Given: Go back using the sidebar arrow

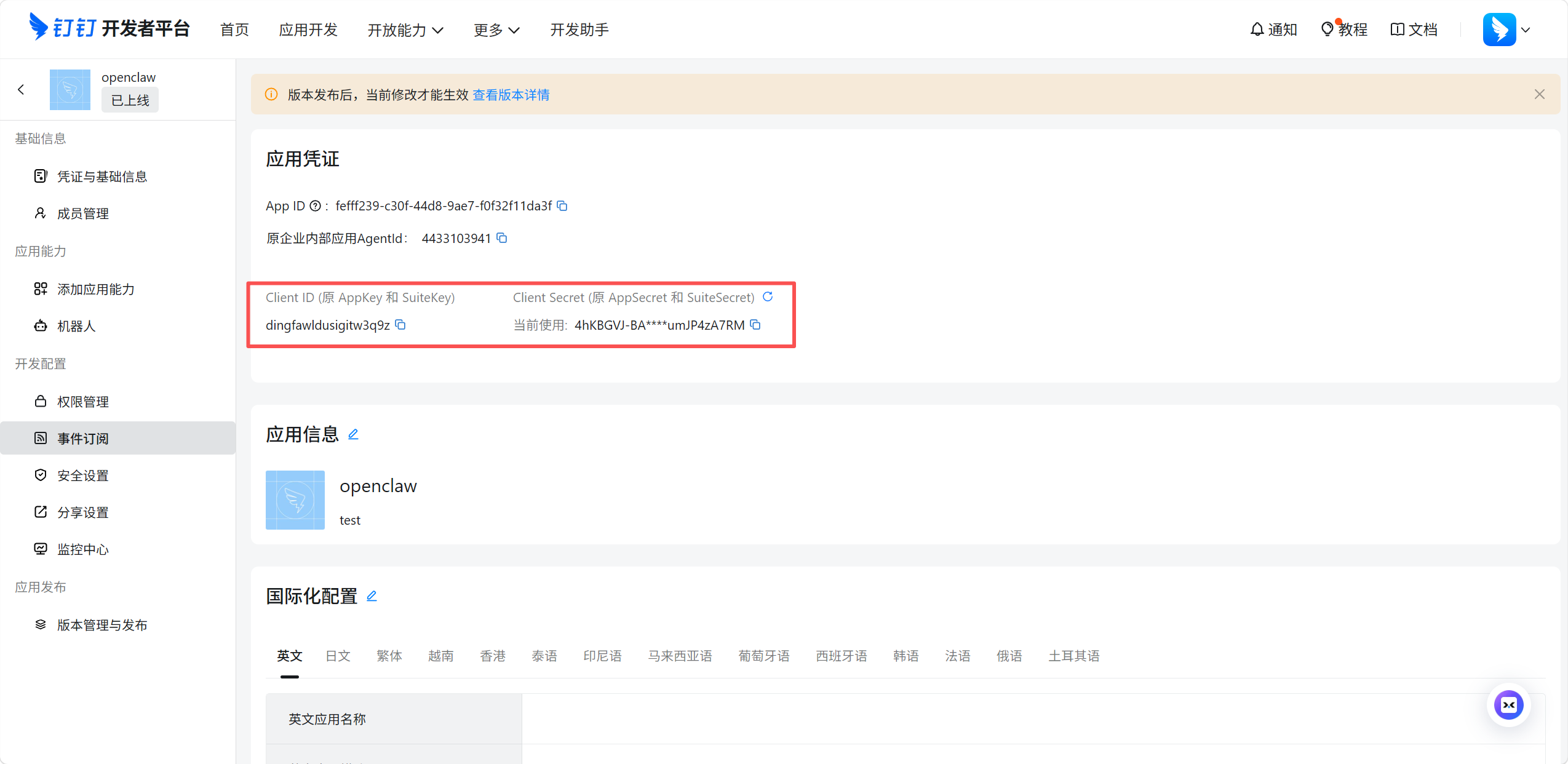Looking at the screenshot, I should [x=21, y=90].
